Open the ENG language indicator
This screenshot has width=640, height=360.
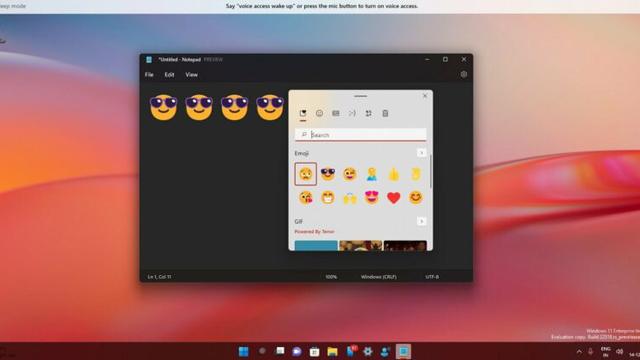tap(606, 352)
